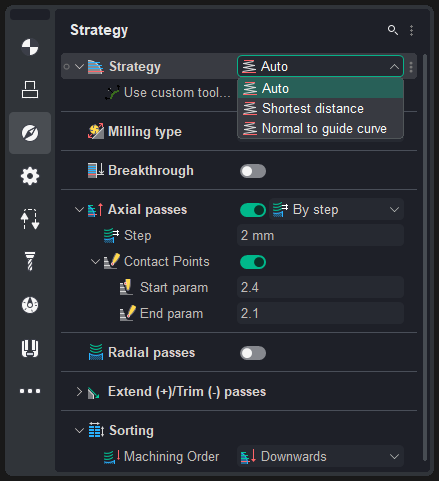The width and height of the screenshot is (439, 481).
Task: Show more sidebar items via ellipsis
Action: click(x=30, y=391)
